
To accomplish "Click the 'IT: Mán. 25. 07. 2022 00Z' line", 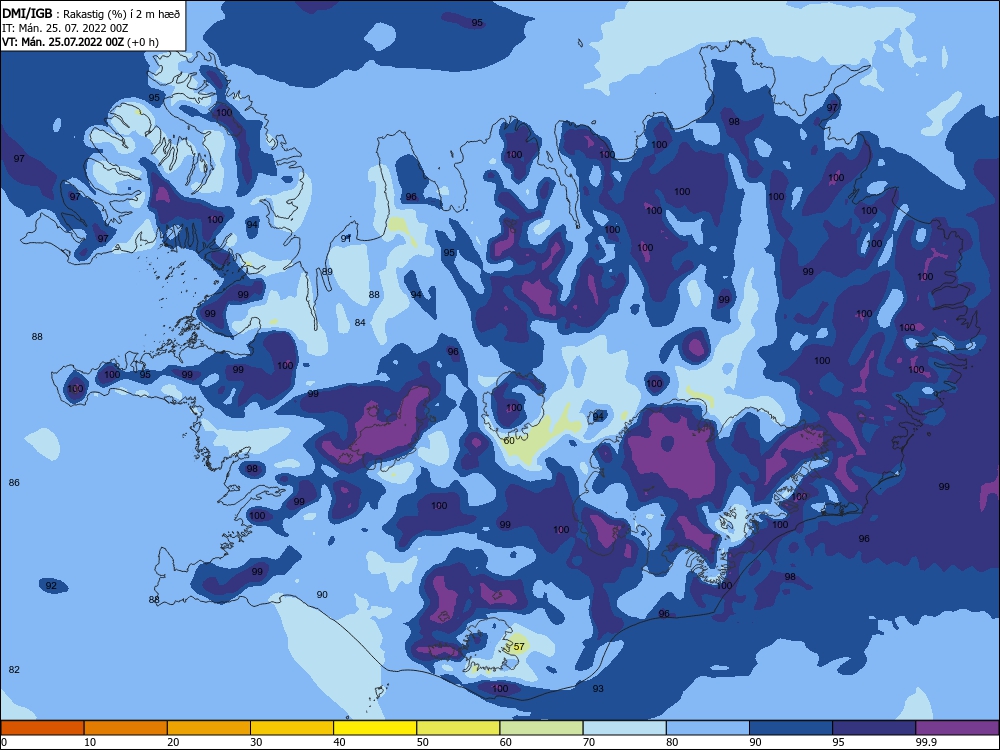I will [65, 28].
